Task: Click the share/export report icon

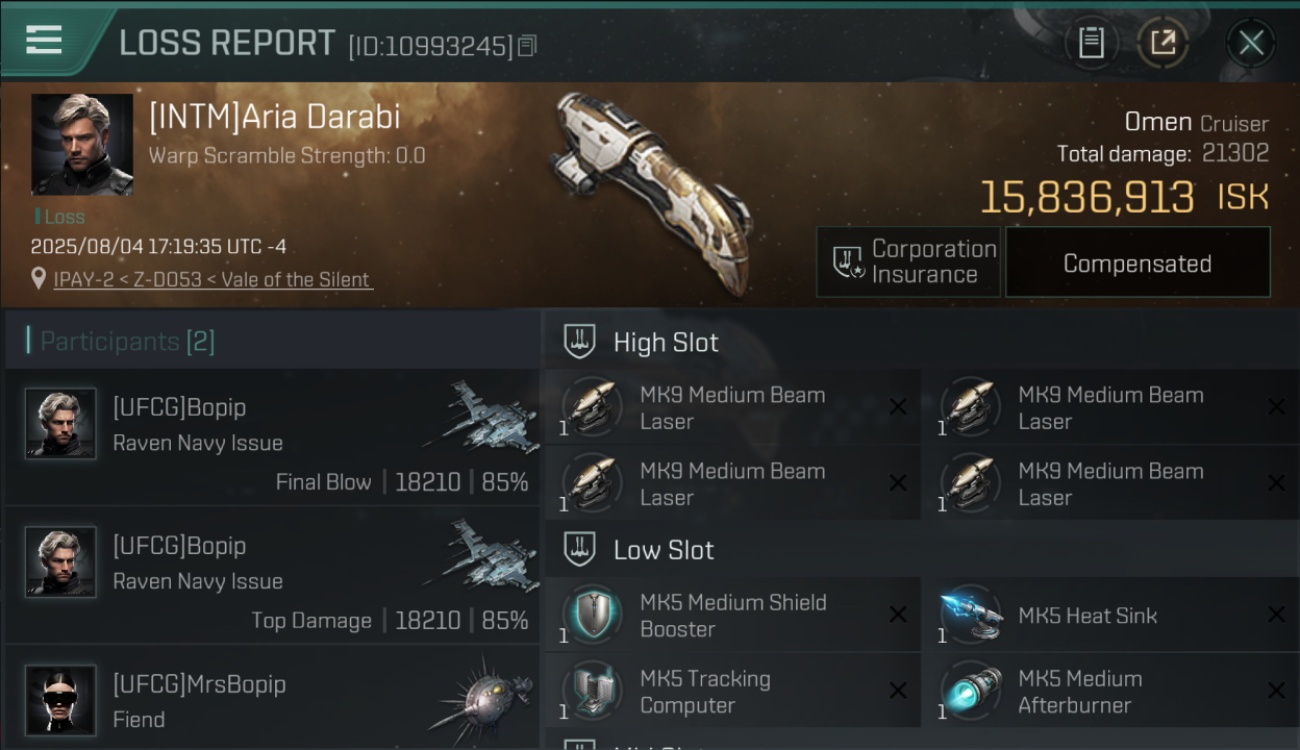Action: pyautogui.click(x=1162, y=43)
